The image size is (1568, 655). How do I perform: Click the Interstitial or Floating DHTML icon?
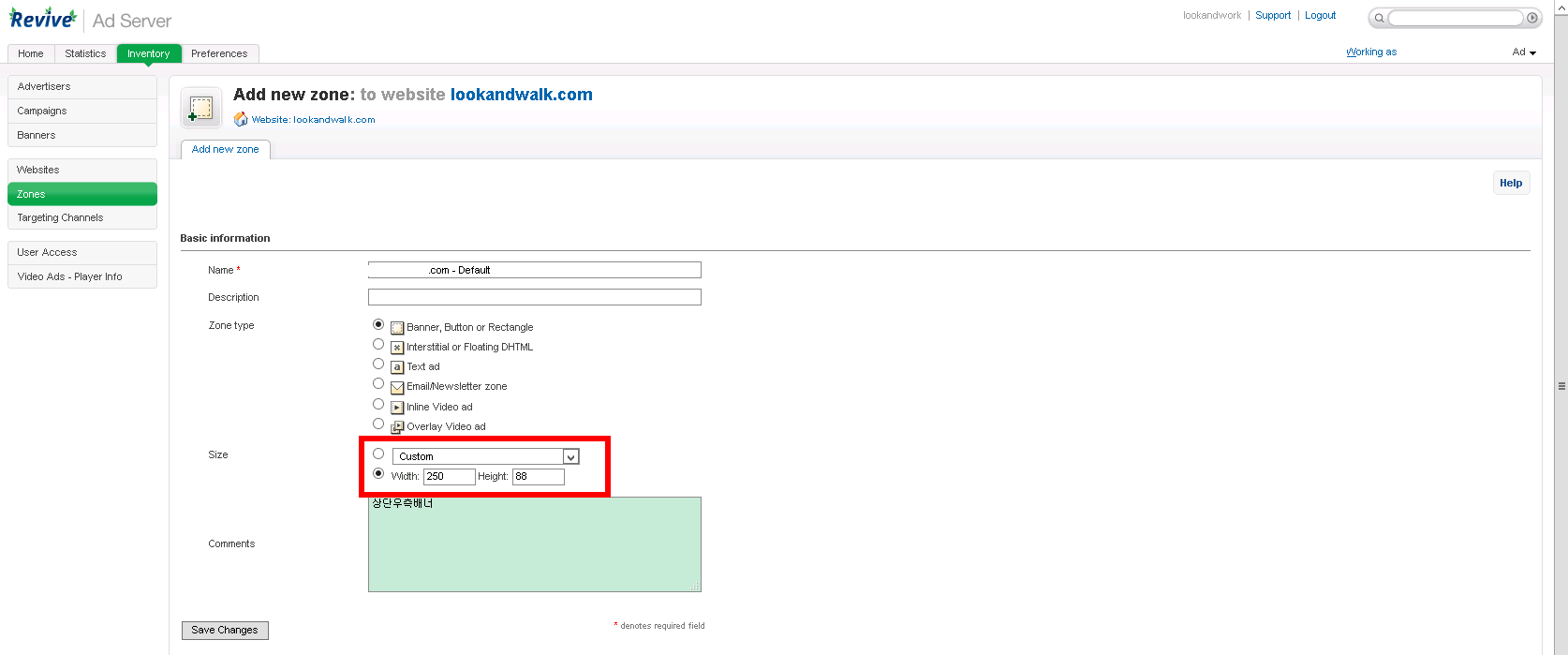[397, 348]
